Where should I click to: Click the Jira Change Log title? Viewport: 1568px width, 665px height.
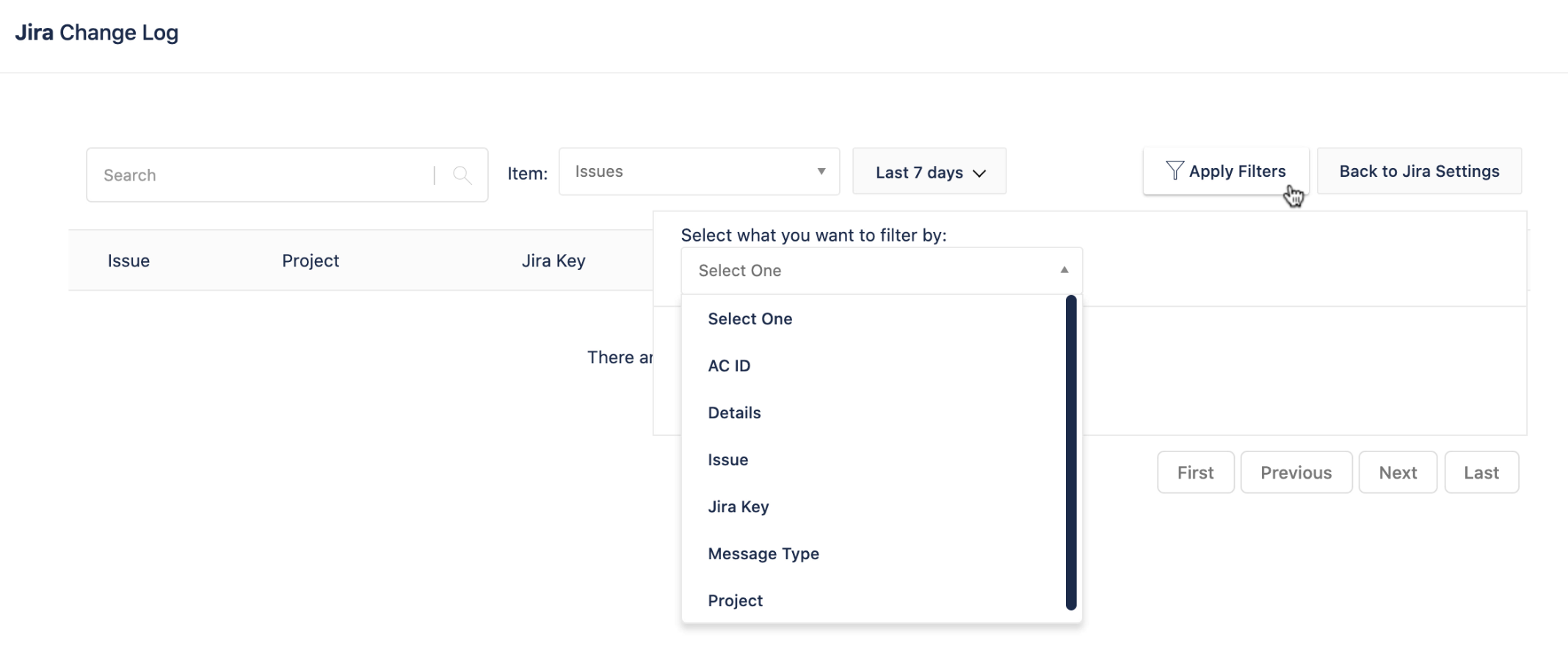click(97, 32)
